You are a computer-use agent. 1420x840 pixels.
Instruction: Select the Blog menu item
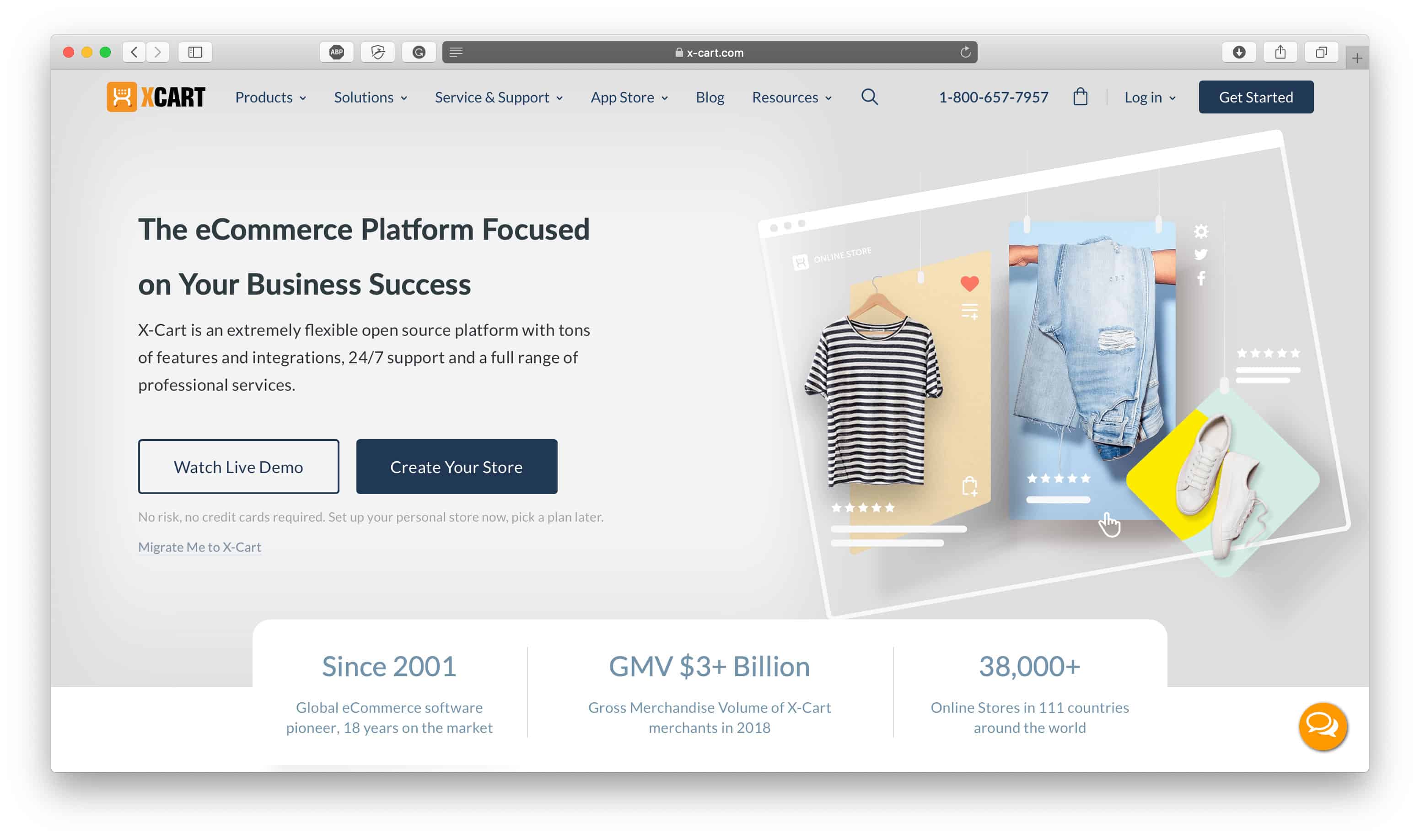pos(711,97)
